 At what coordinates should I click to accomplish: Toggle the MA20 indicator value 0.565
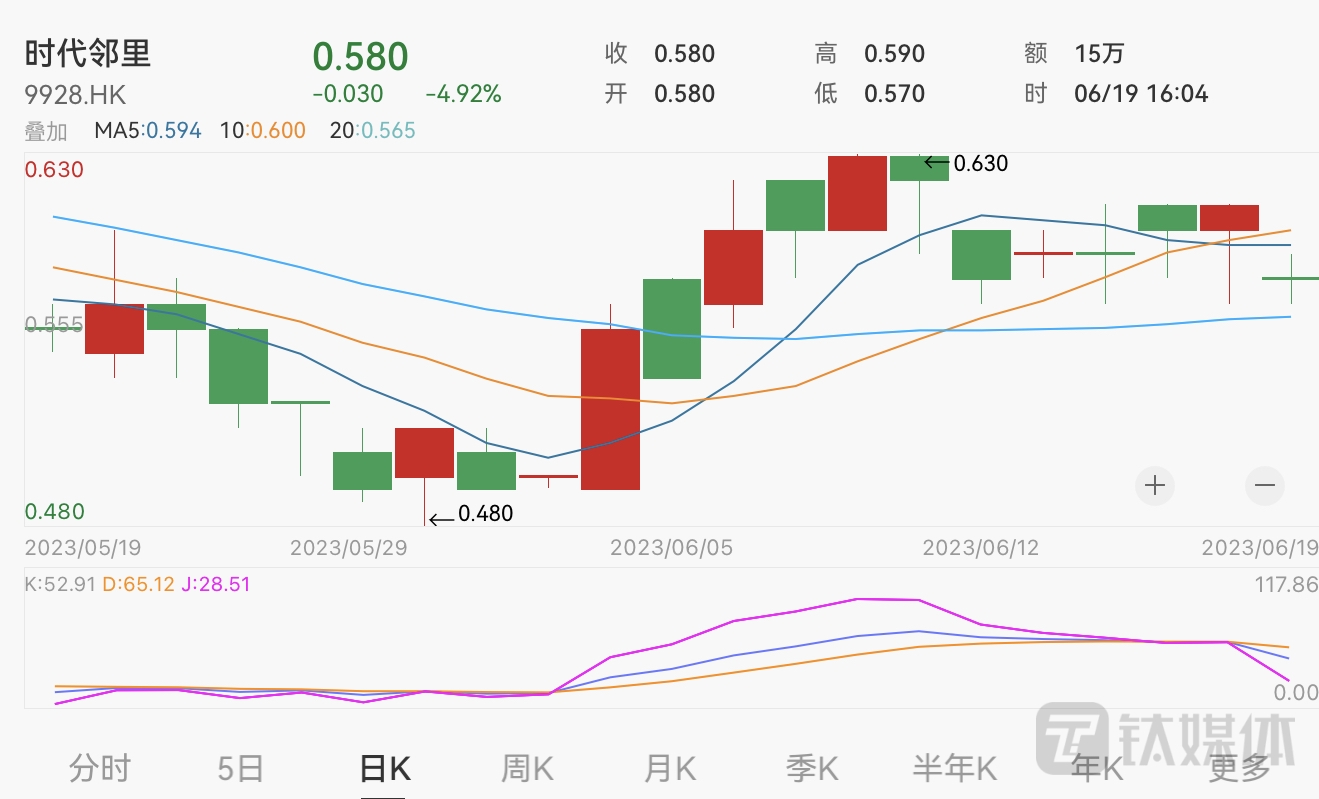click(372, 131)
